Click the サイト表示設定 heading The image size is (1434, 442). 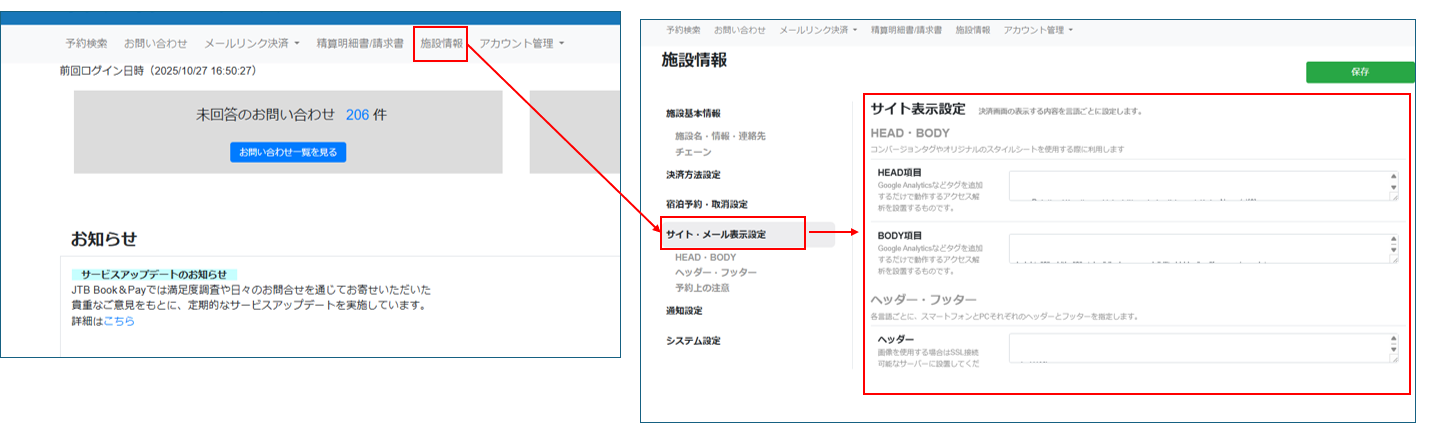tap(917, 109)
